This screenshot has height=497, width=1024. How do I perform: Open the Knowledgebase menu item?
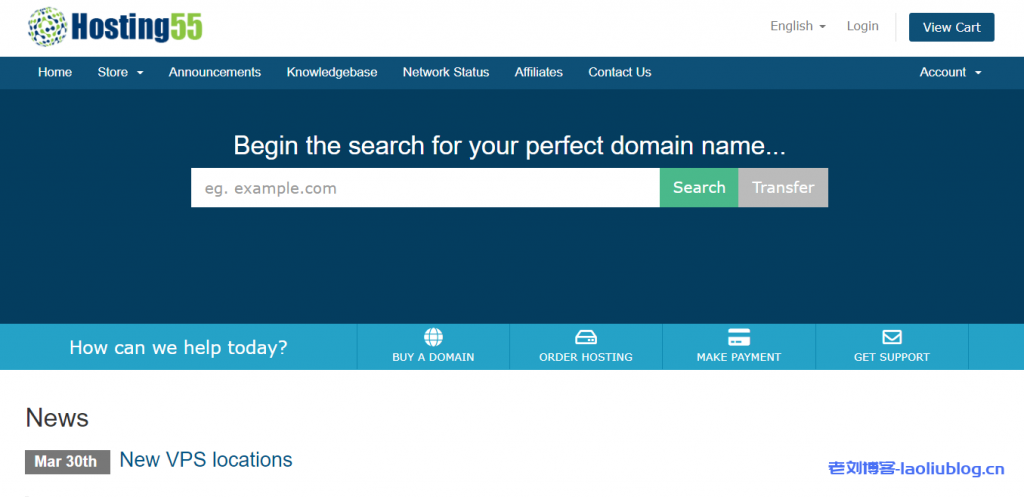click(x=332, y=72)
